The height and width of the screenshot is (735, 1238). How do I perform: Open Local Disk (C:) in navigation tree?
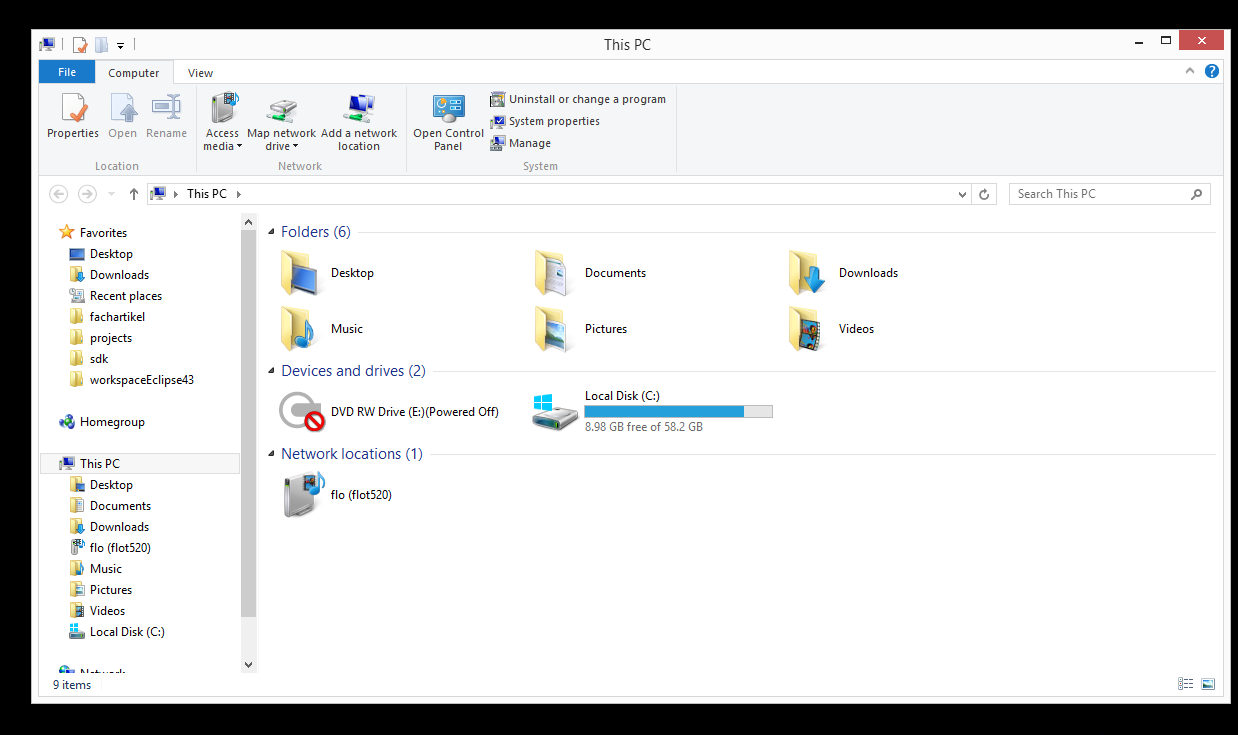pos(117,632)
